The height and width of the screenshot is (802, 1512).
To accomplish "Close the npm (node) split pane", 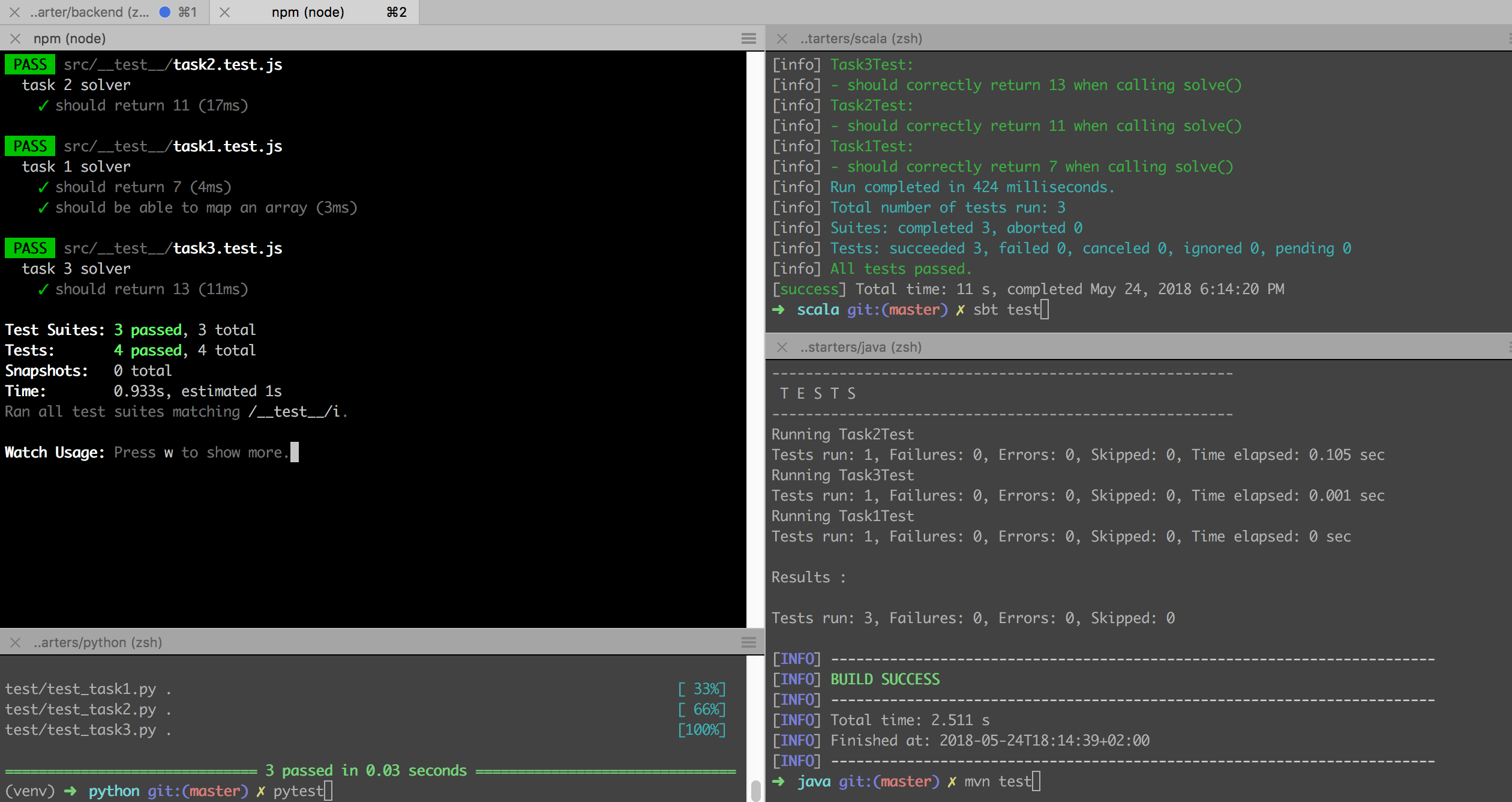I will tap(16, 38).
